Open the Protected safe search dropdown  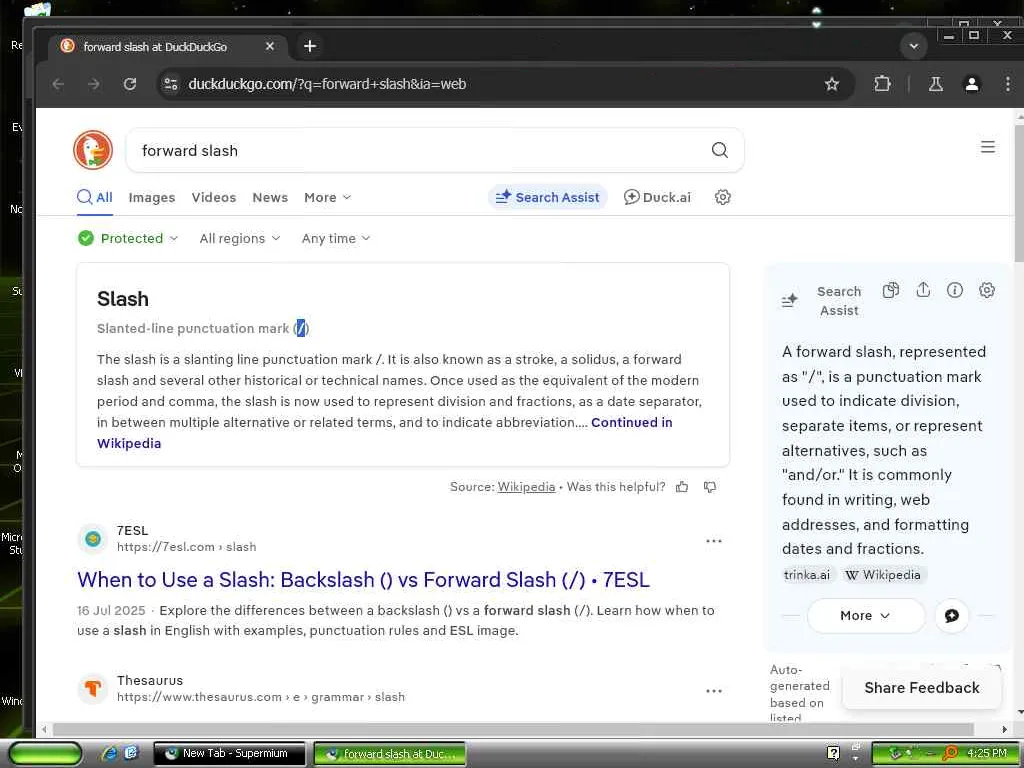coord(128,238)
